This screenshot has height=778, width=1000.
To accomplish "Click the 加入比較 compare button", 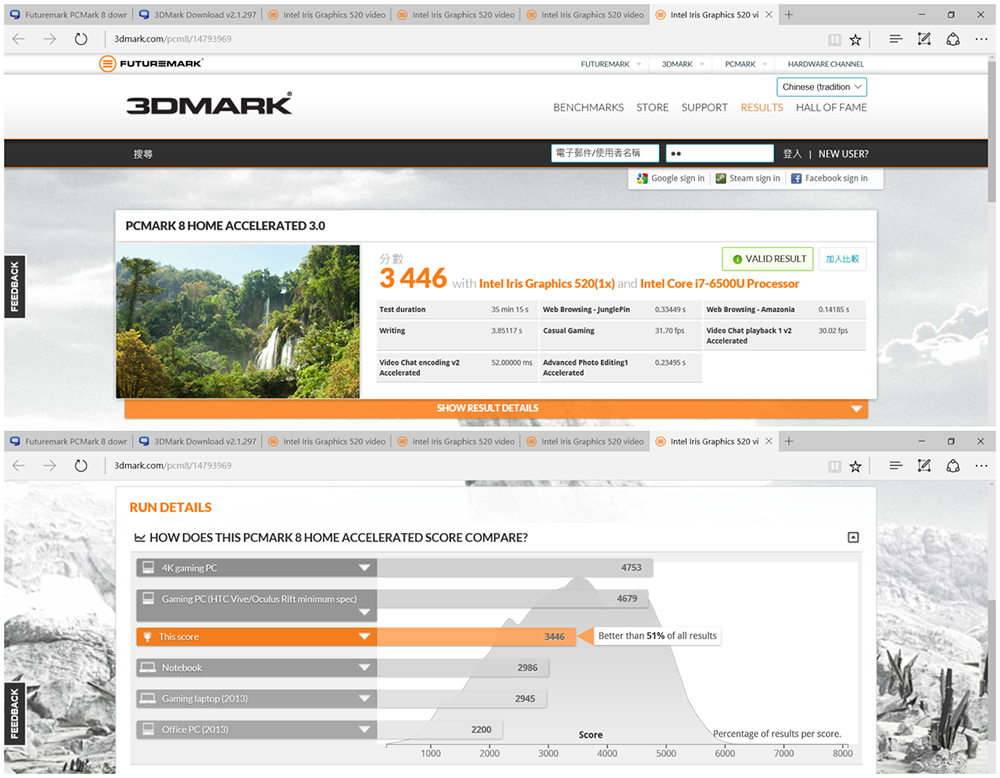I will click(x=843, y=259).
